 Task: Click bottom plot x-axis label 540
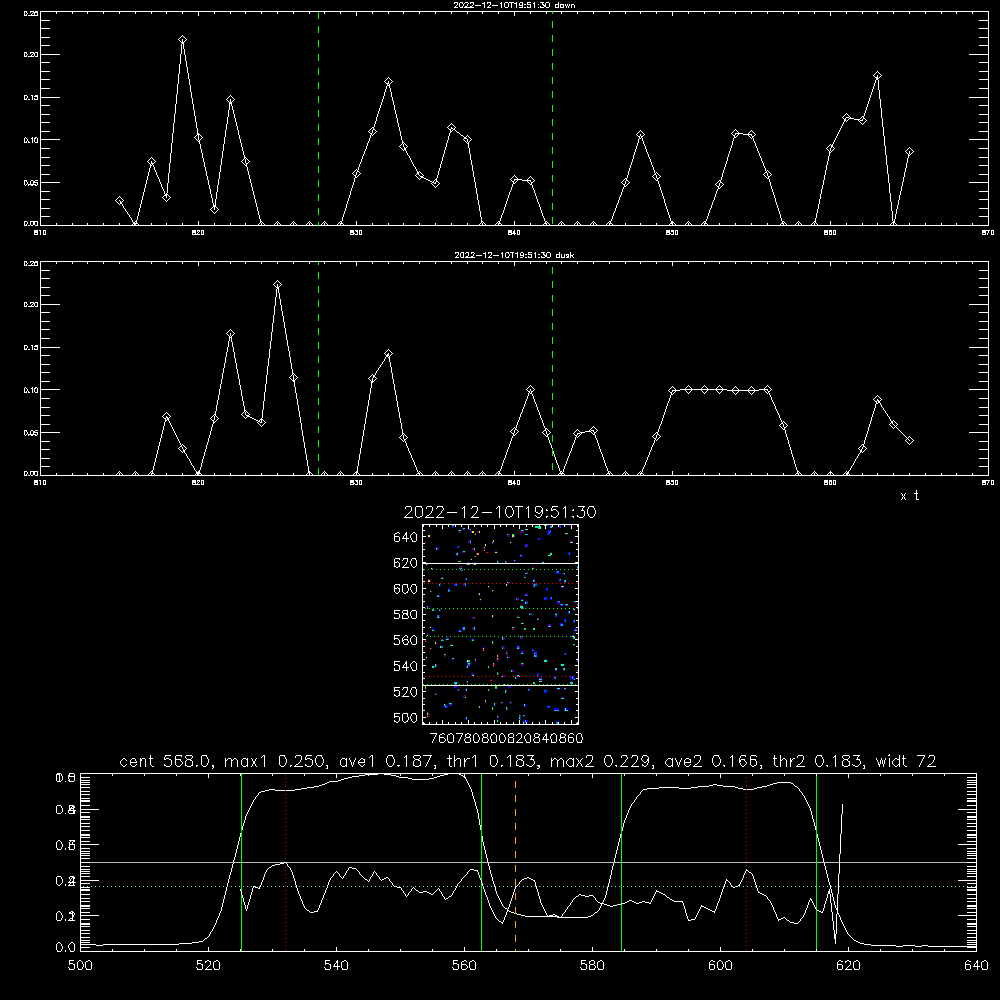click(x=336, y=966)
